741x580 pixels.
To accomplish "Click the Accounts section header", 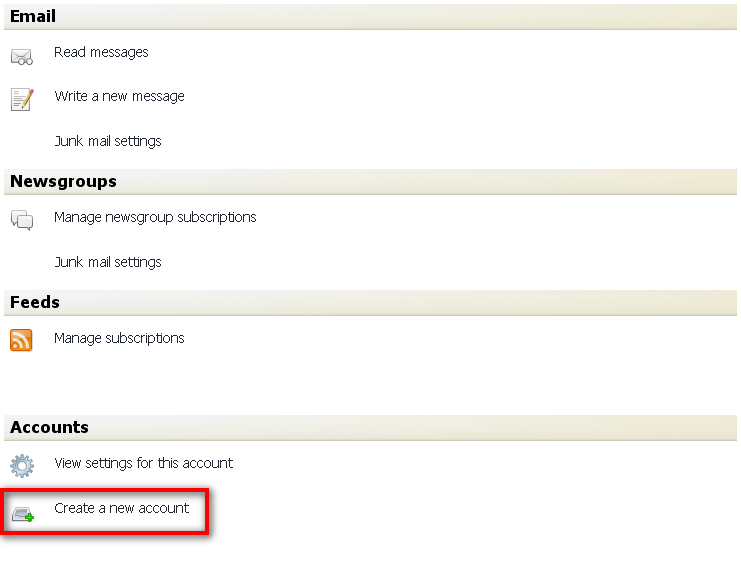I will 49,427.
